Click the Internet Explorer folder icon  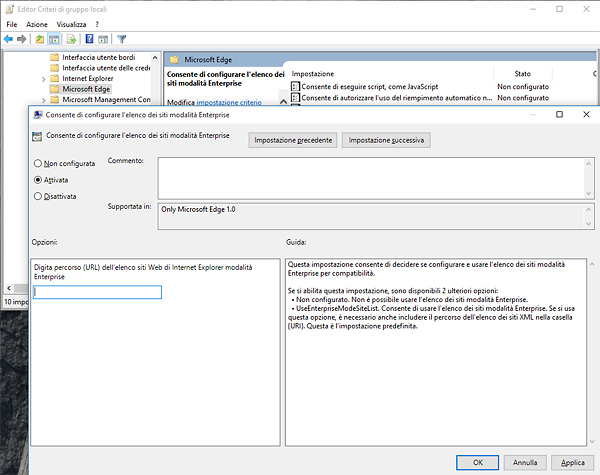tap(55, 78)
